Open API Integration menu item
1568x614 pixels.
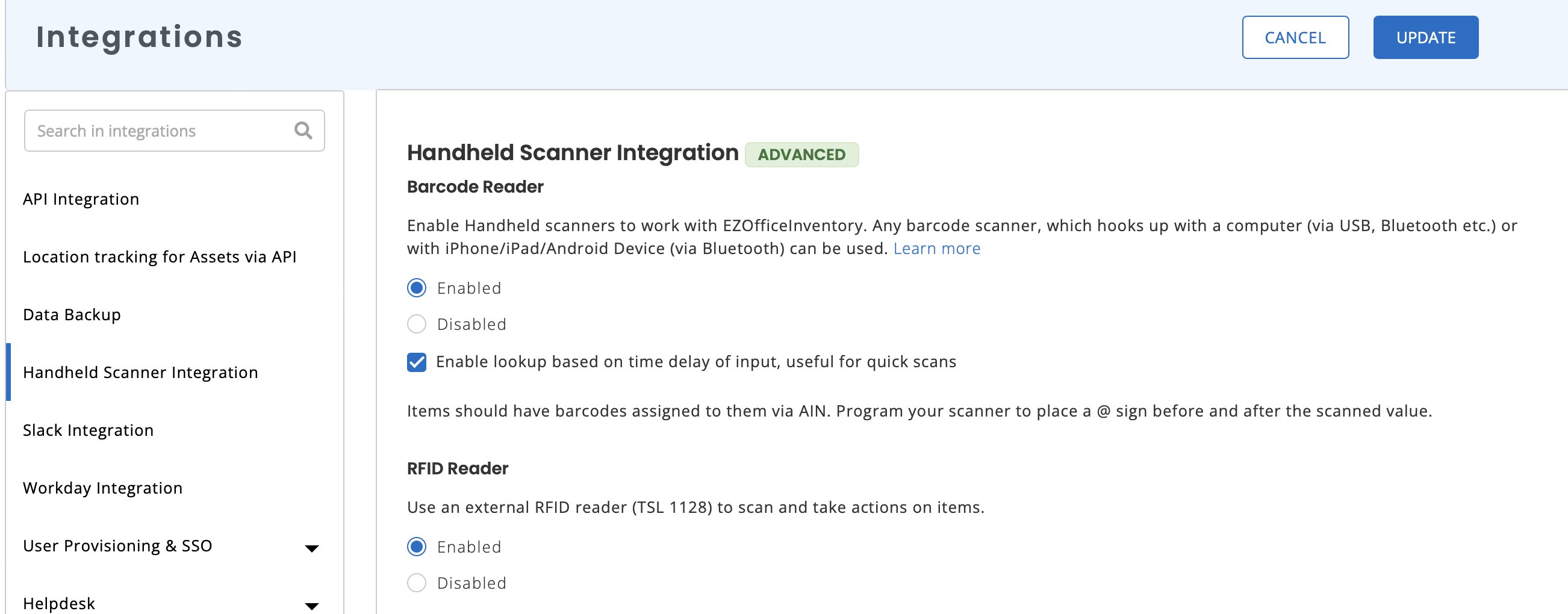(81, 199)
